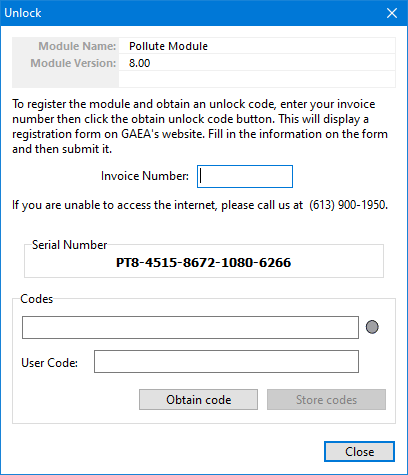Click the Invoice Number label
This screenshot has width=408, height=475.
[x=145, y=176]
